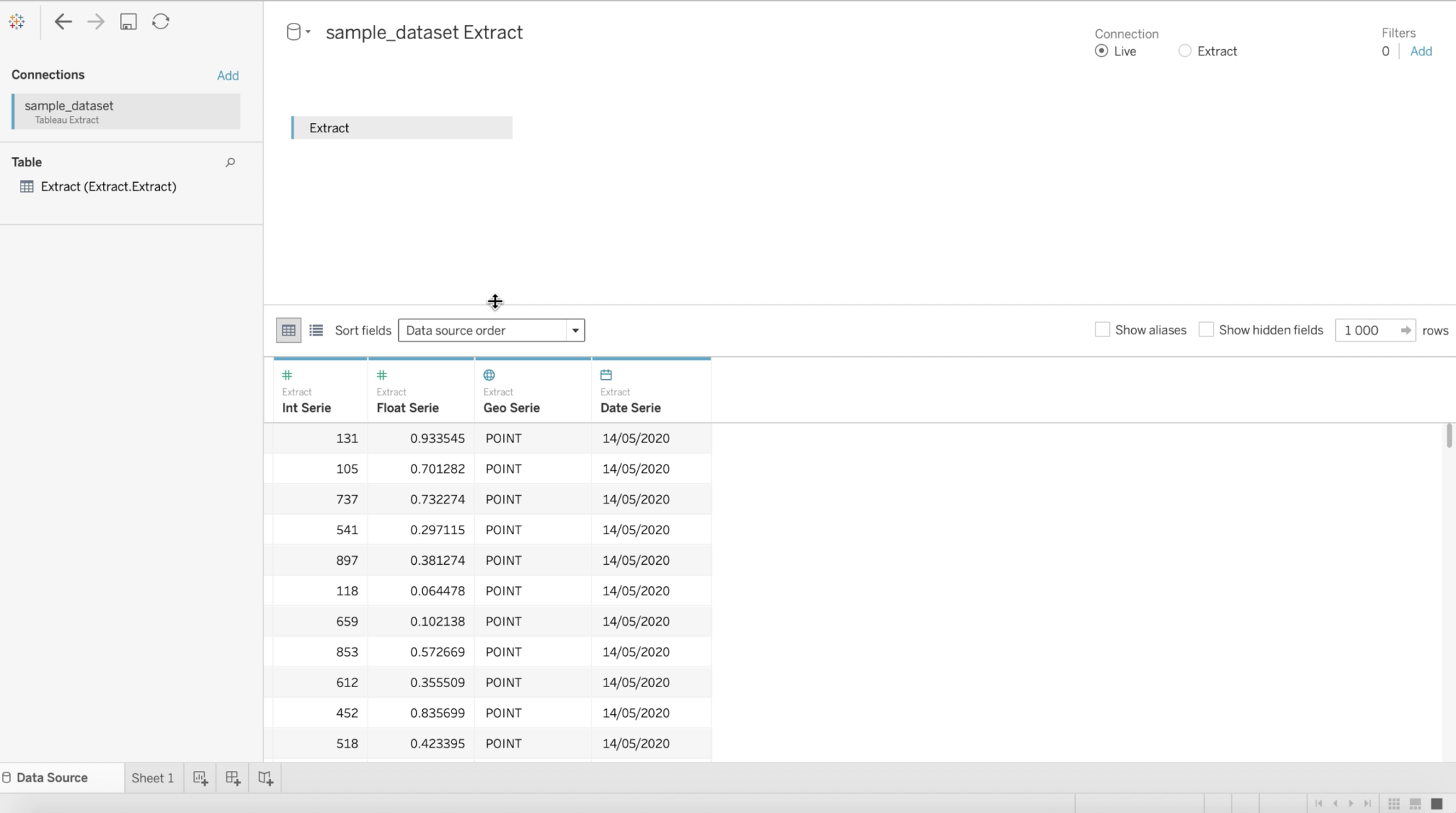Switch to metadata list view
The width and height of the screenshot is (1456, 813).
click(x=316, y=329)
